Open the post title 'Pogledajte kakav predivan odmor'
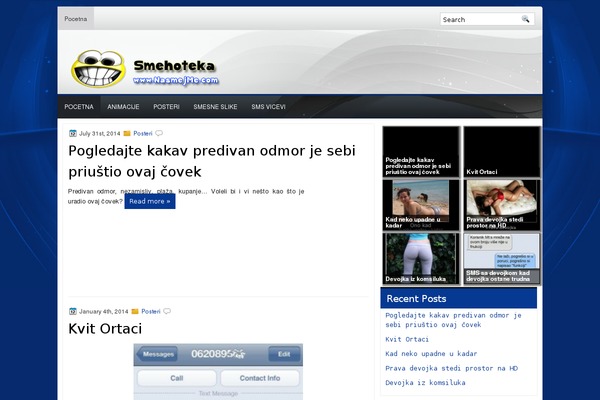This screenshot has height=400, width=600. [212, 161]
